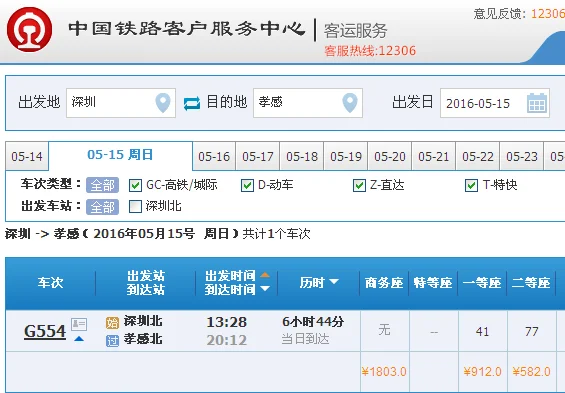Swap departure and destination cities

coord(192,103)
